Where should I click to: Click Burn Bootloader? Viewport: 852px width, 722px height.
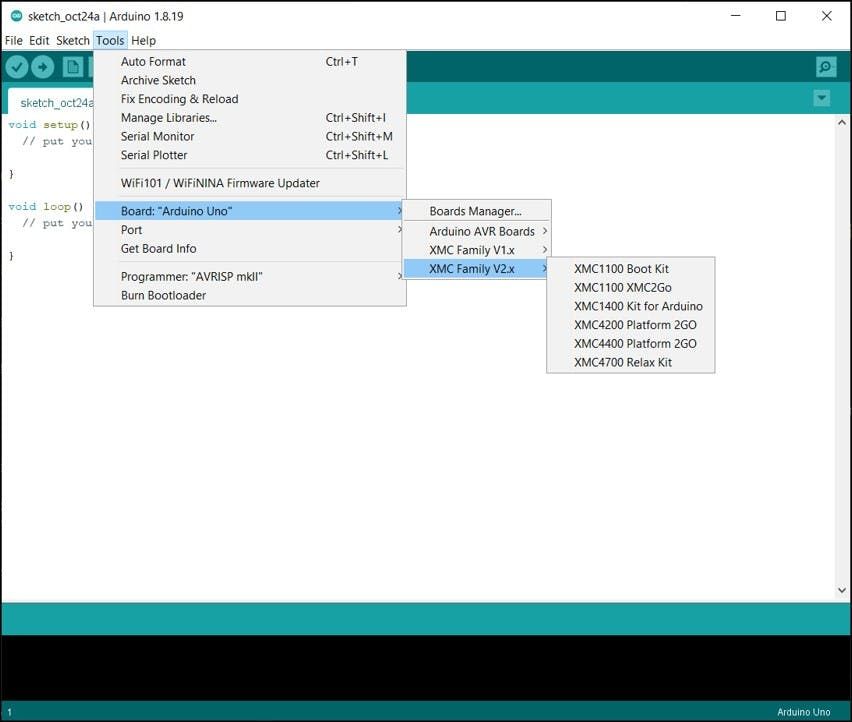[161, 295]
